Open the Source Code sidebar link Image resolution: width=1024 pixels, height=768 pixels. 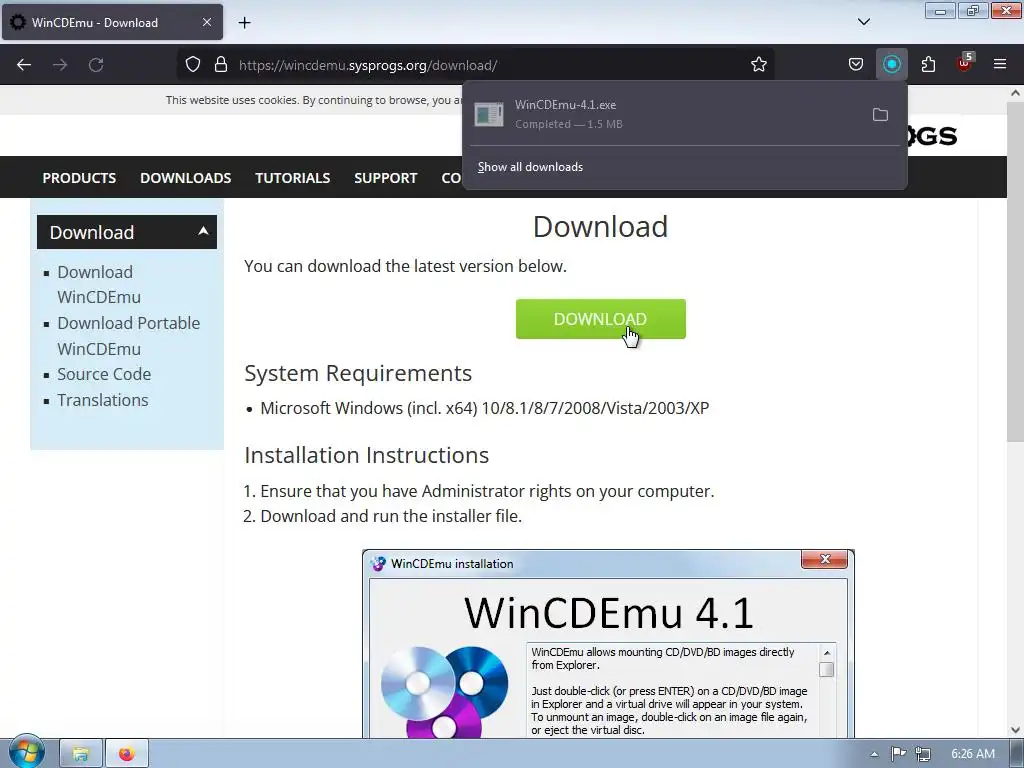104,374
